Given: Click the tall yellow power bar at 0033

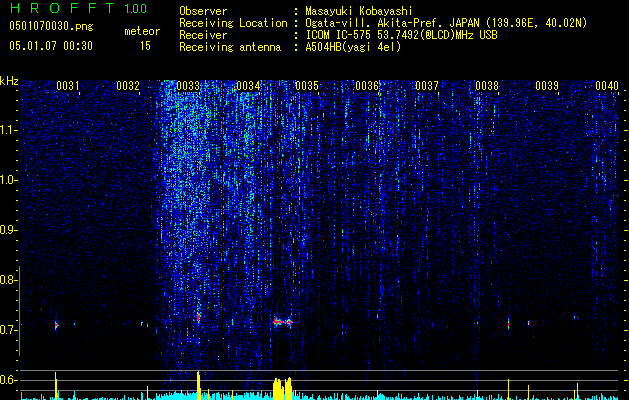Looking at the screenshot, I should pos(198,386).
